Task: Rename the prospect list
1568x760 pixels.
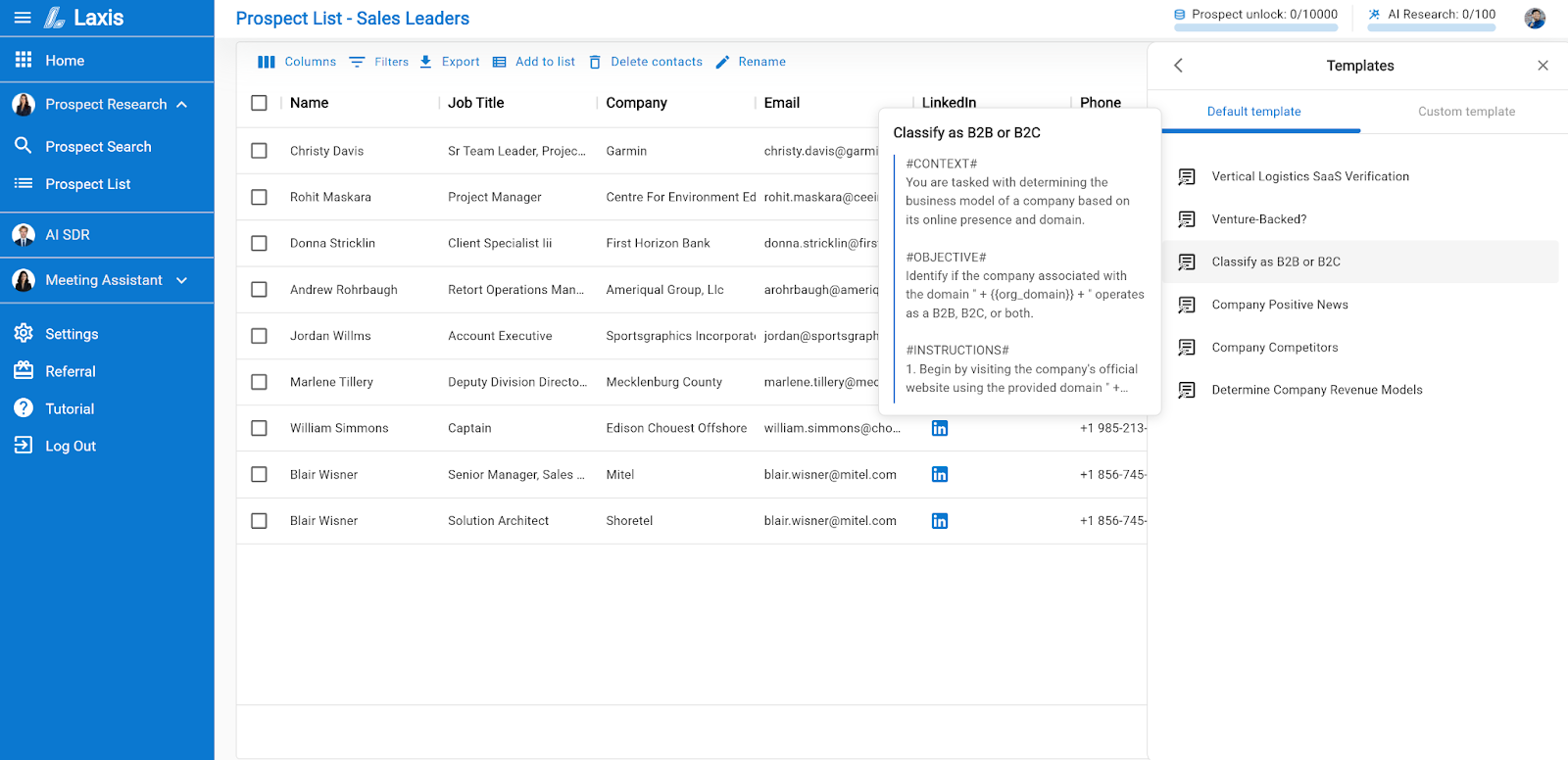Action: pos(751,62)
